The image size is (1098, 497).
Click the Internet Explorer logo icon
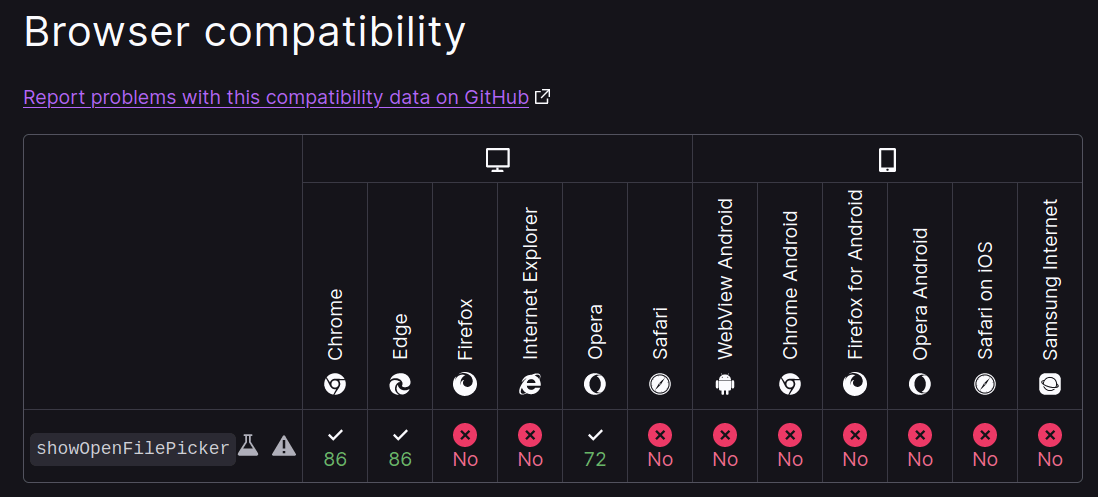pyautogui.click(x=530, y=384)
